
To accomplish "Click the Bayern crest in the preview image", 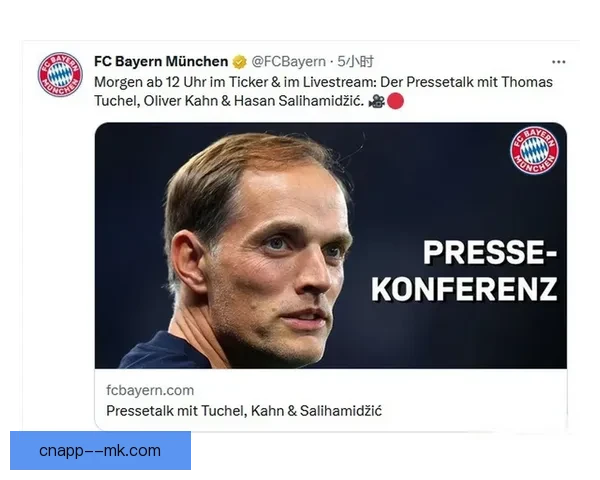I will [x=534, y=150].
